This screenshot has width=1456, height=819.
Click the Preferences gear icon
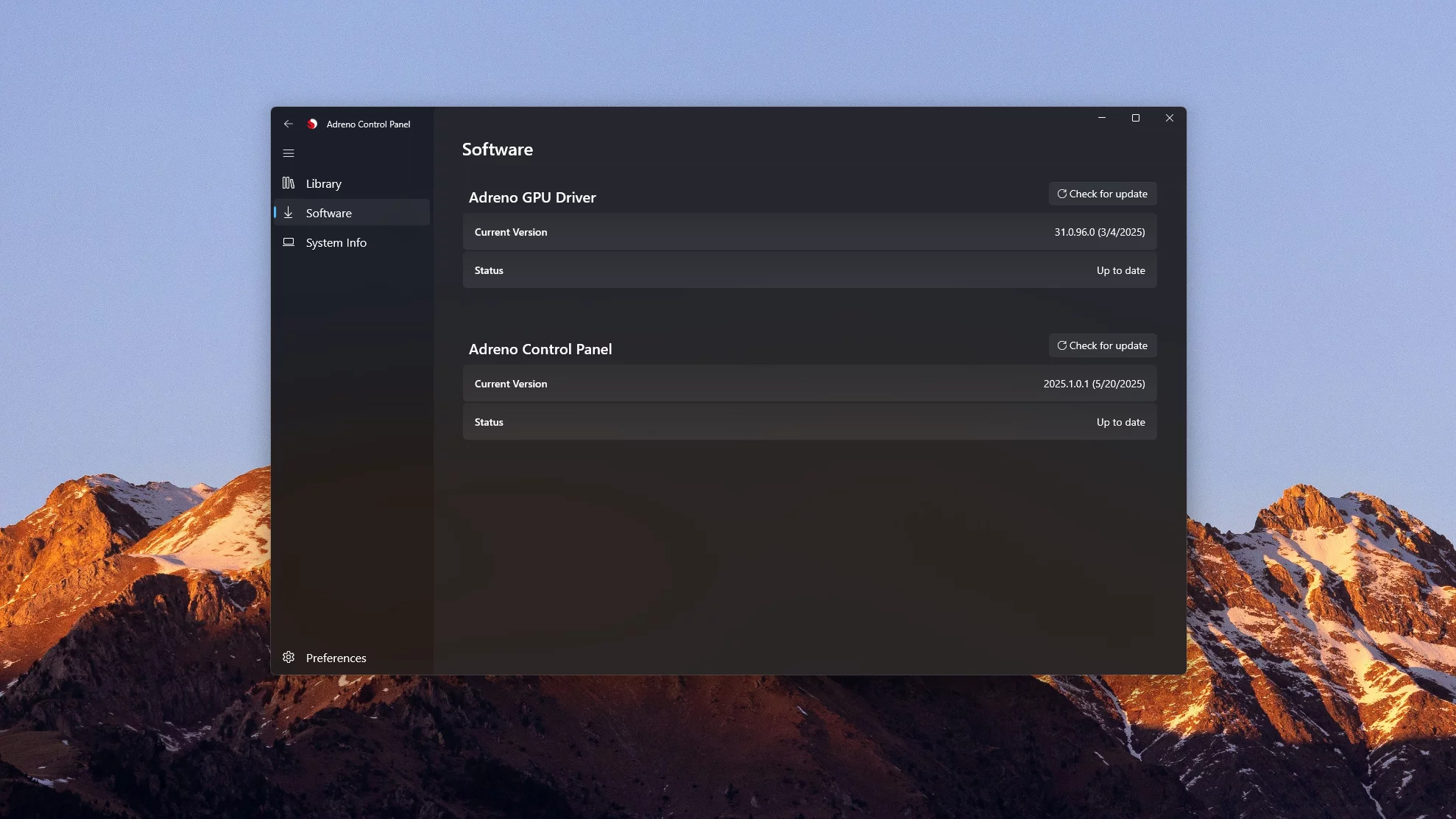pyautogui.click(x=289, y=657)
